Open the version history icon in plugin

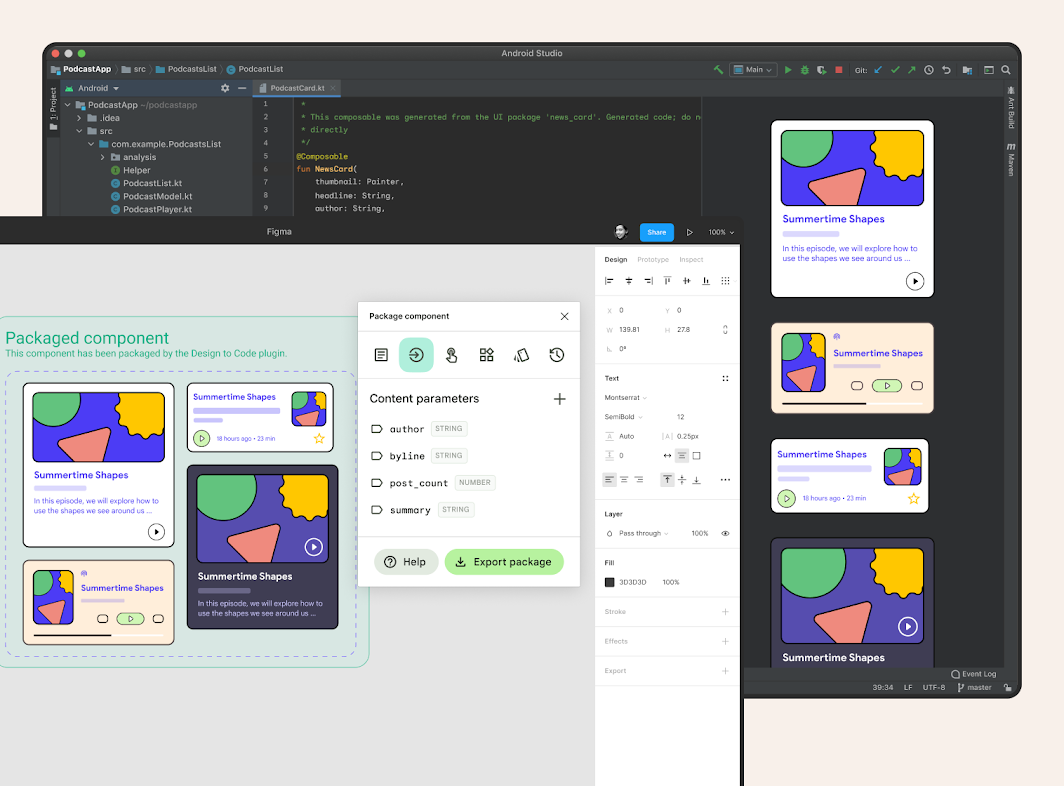(556, 354)
